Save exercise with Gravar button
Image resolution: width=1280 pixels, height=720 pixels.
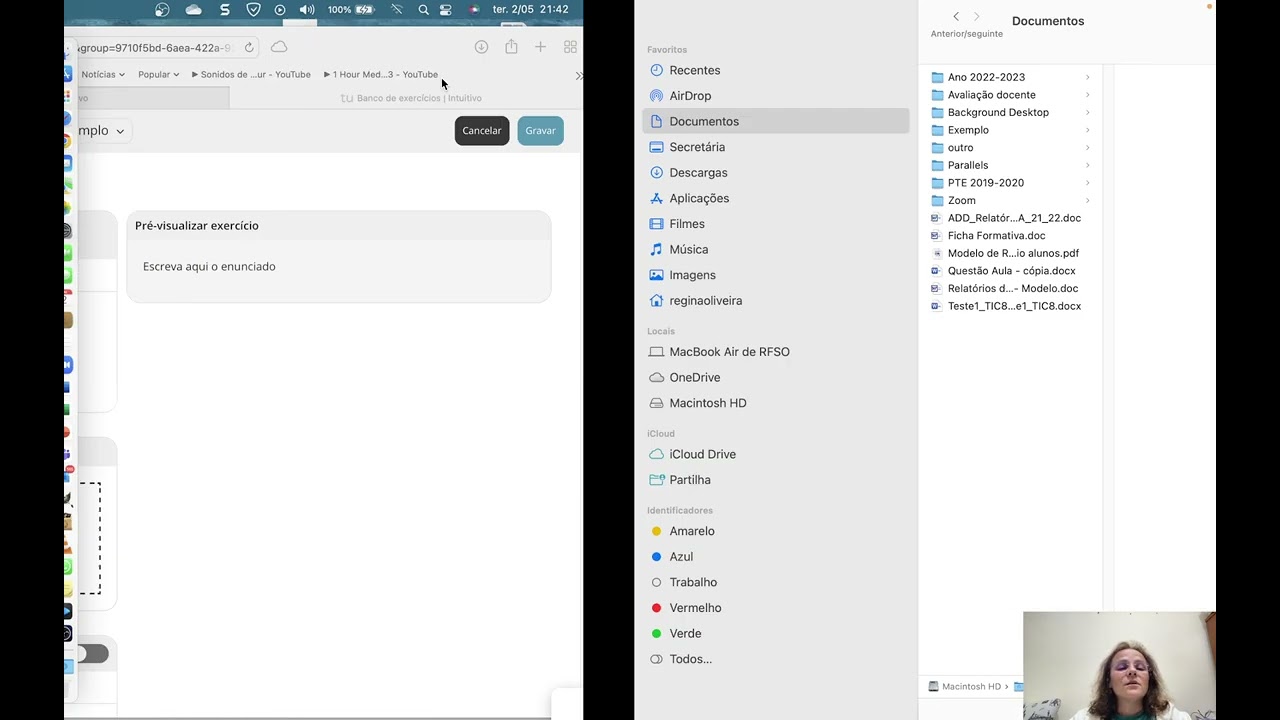pyautogui.click(x=540, y=131)
